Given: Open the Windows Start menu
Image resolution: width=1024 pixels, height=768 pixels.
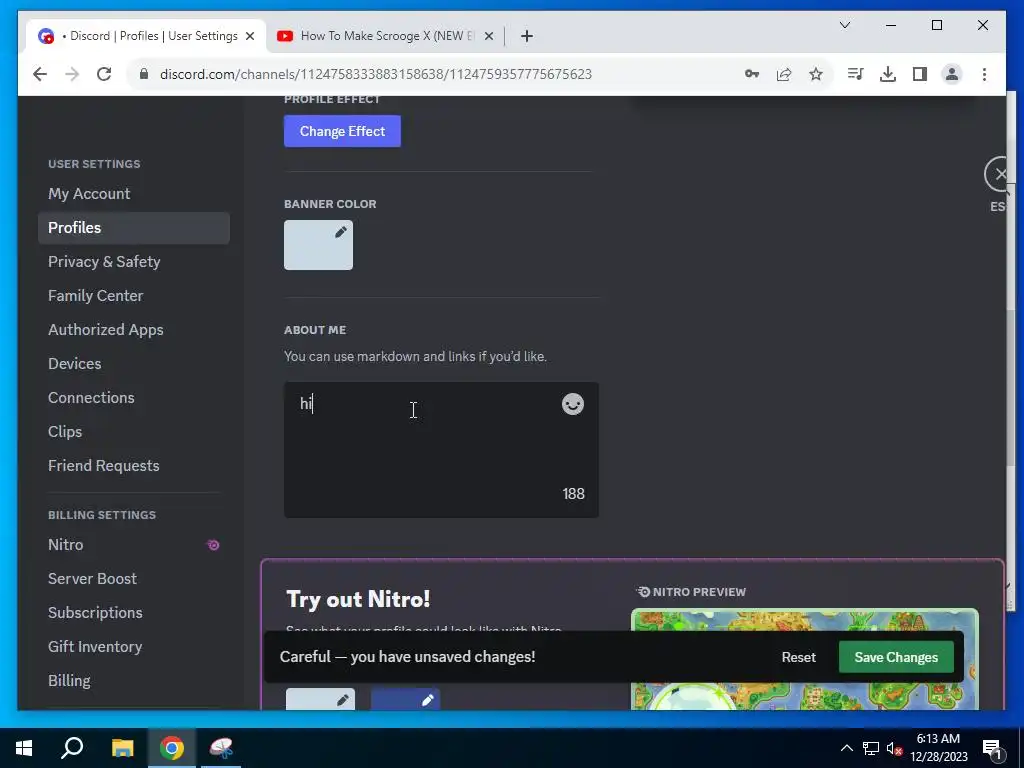Looking at the screenshot, I should point(24,748).
